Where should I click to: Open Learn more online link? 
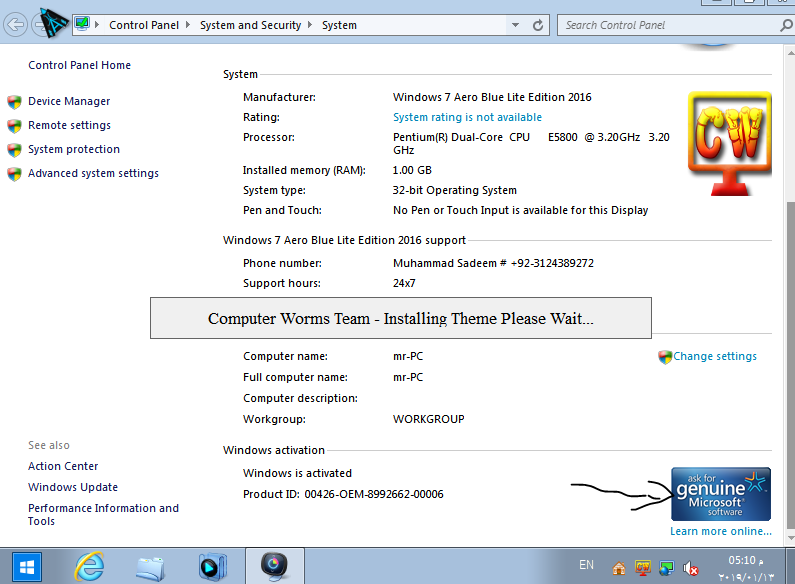(x=721, y=531)
